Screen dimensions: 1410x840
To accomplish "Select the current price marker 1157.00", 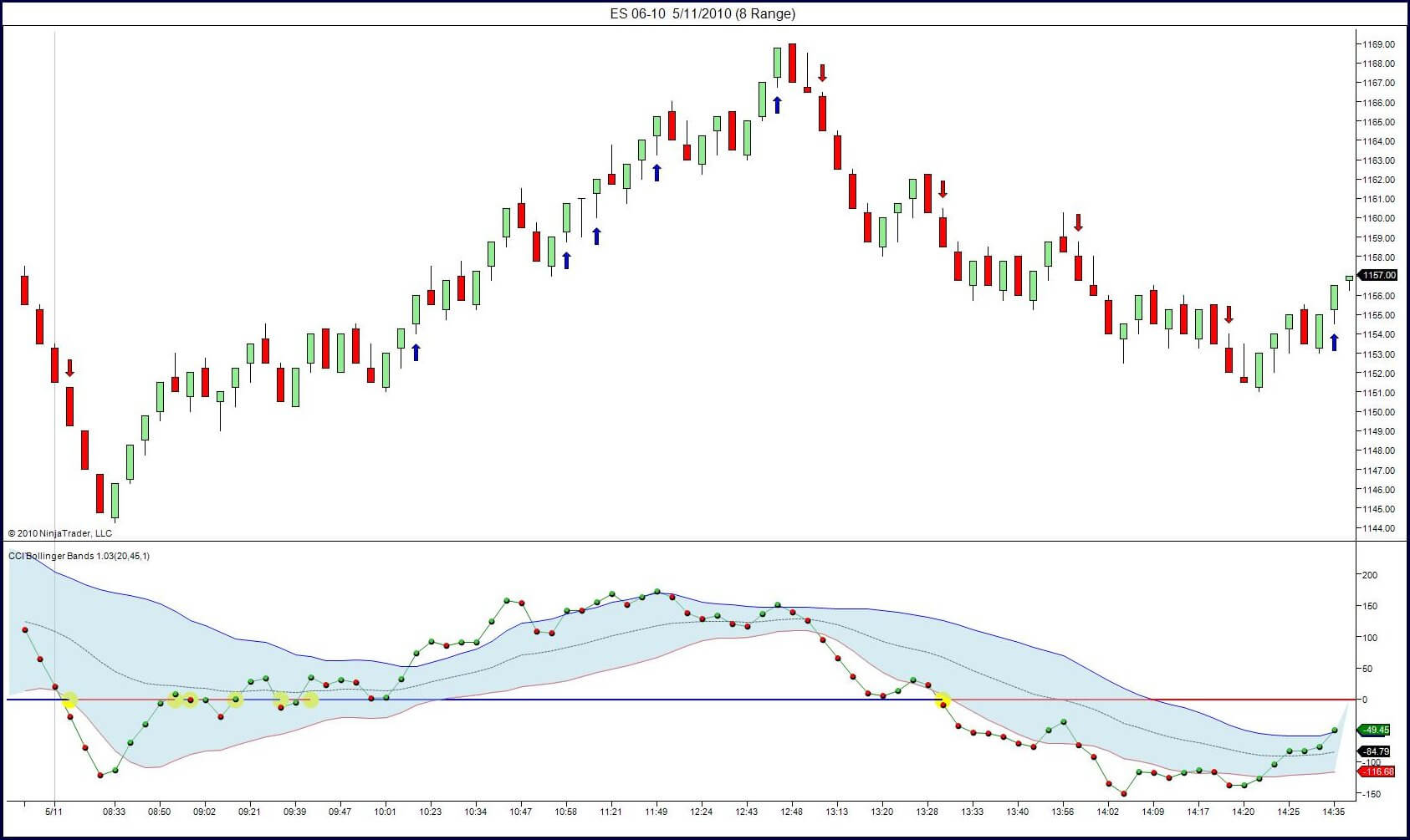I will tap(1377, 275).
